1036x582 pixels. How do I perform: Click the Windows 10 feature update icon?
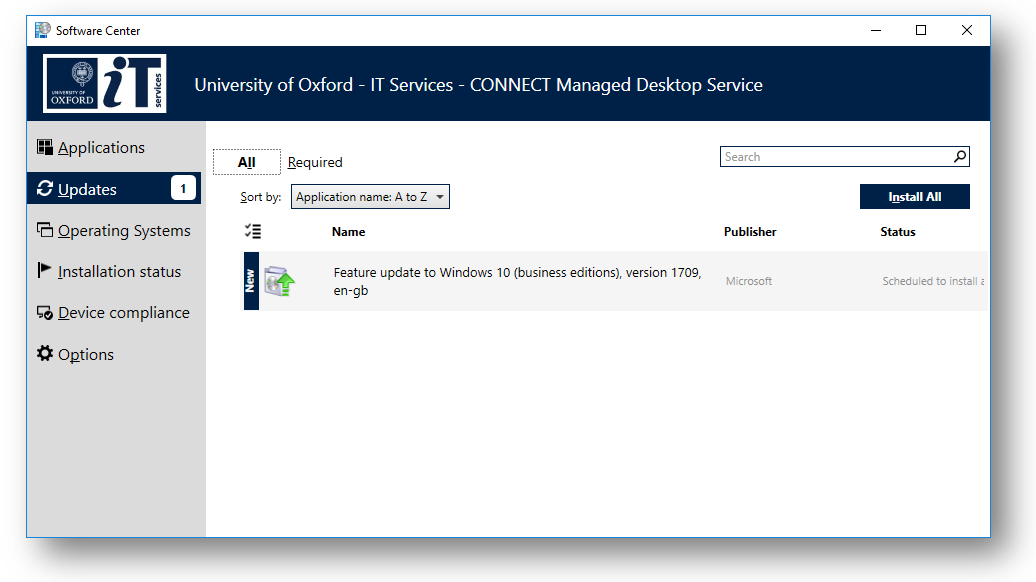pyautogui.click(x=280, y=282)
